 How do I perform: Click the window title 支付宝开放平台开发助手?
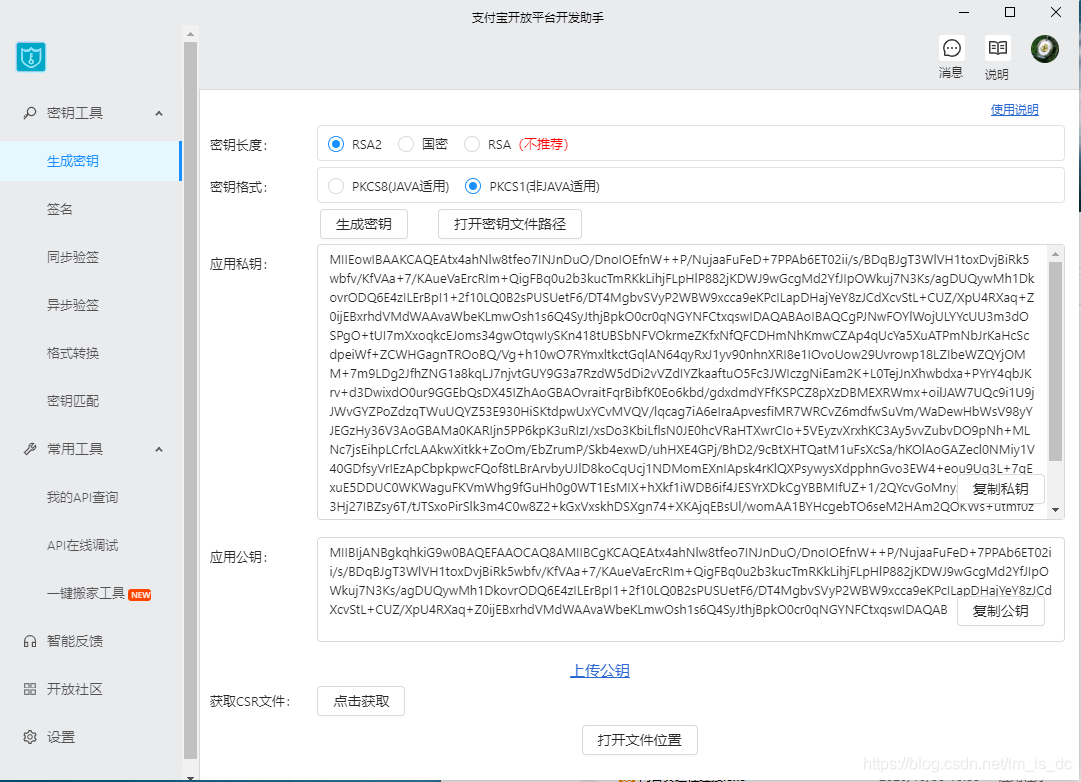(x=538, y=18)
